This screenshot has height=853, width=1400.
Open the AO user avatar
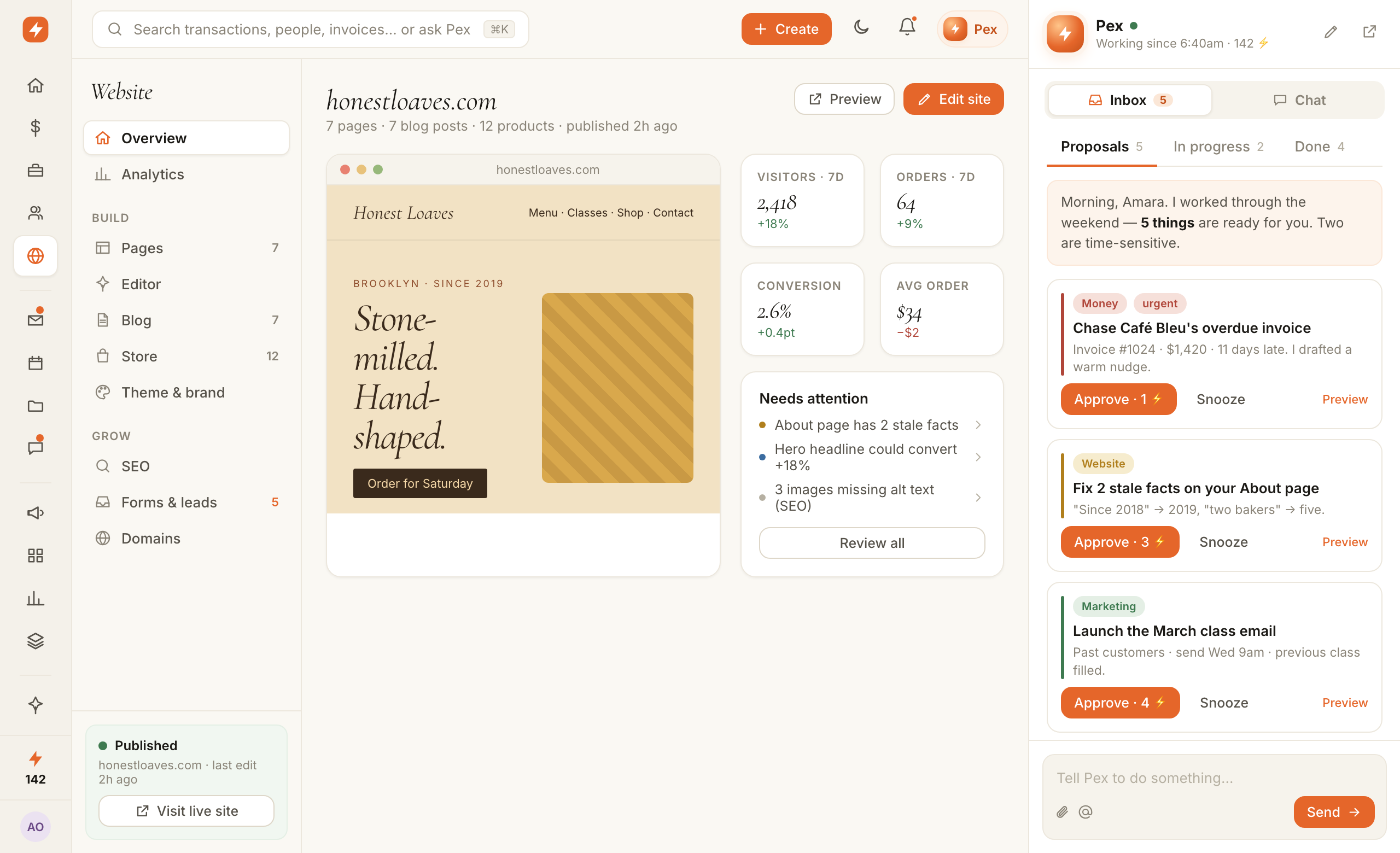35,826
